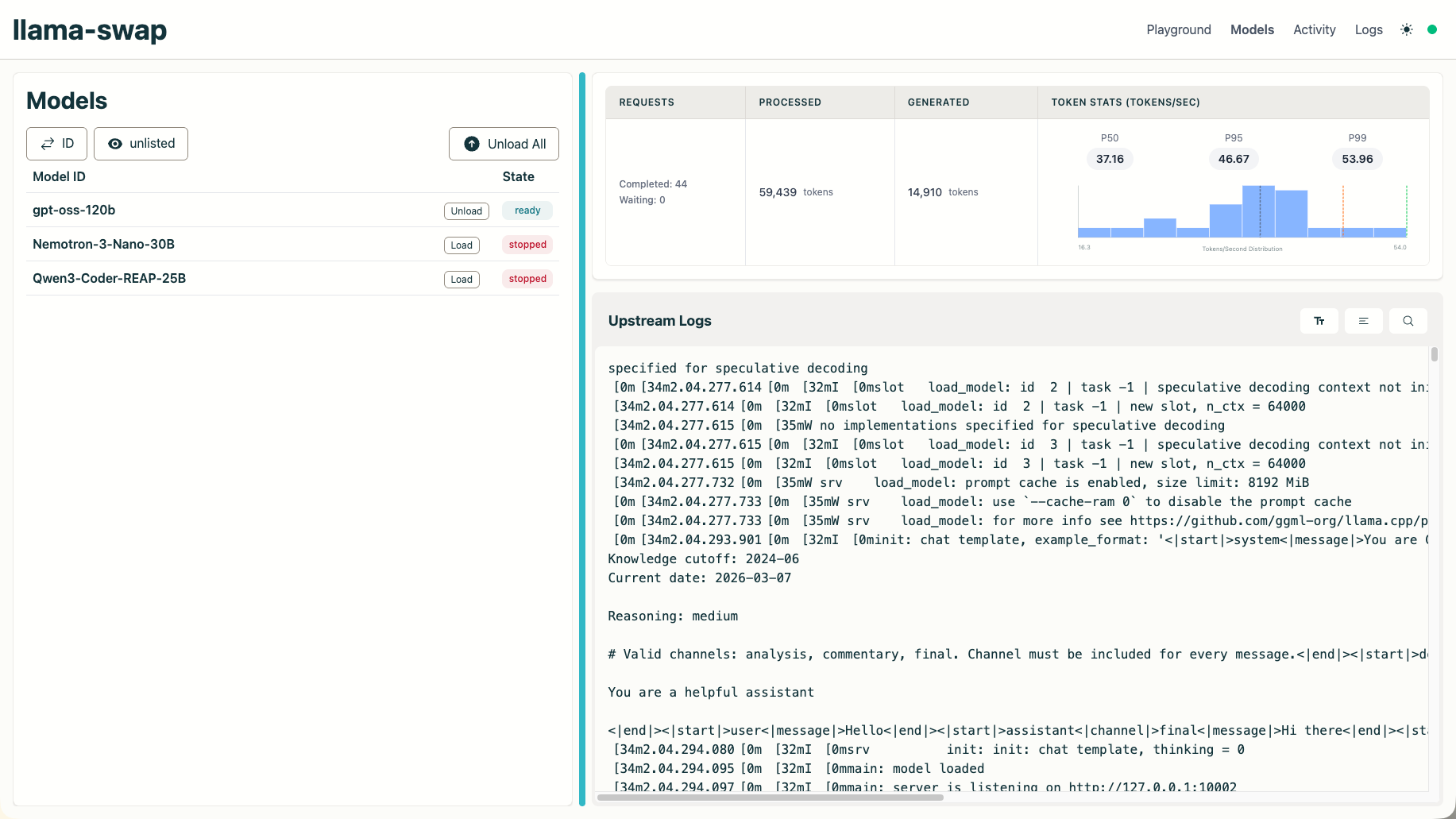Open the Playground page
1456x819 pixels.
(x=1179, y=29)
